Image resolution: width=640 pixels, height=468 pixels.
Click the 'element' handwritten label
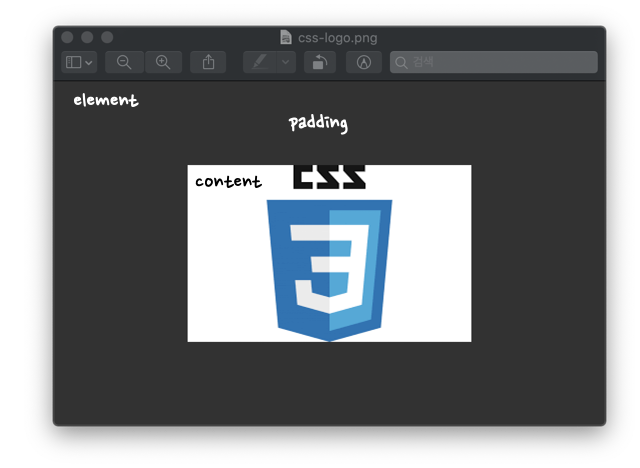(x=106, y=100)
